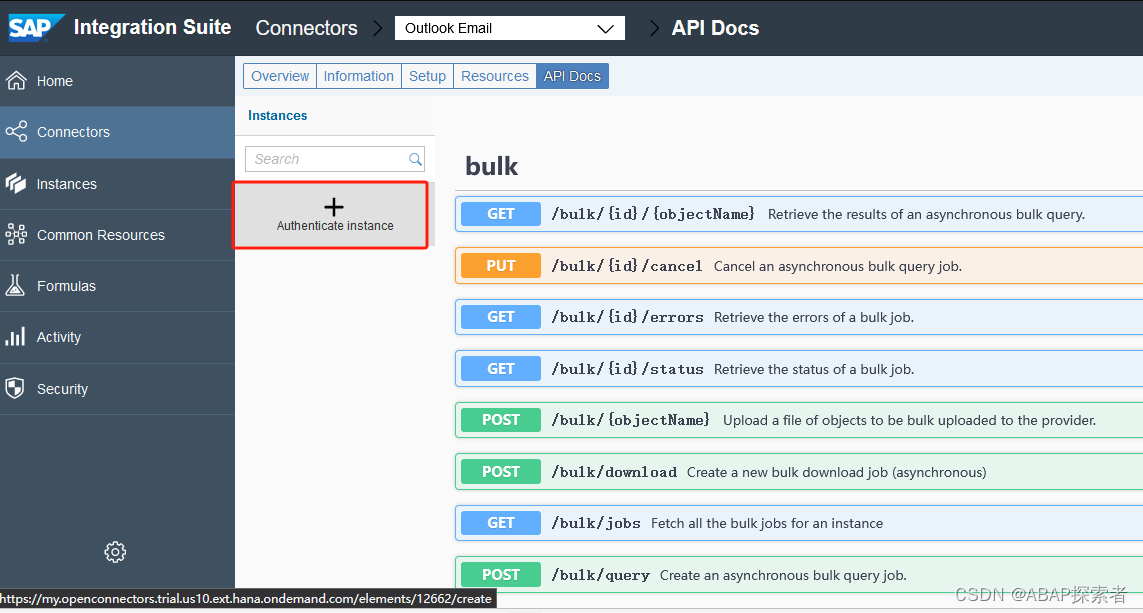Expand GET /bulk/{id}/errors endpoint
Viewport: 1143px width, 613px height.
pos(799,317)
